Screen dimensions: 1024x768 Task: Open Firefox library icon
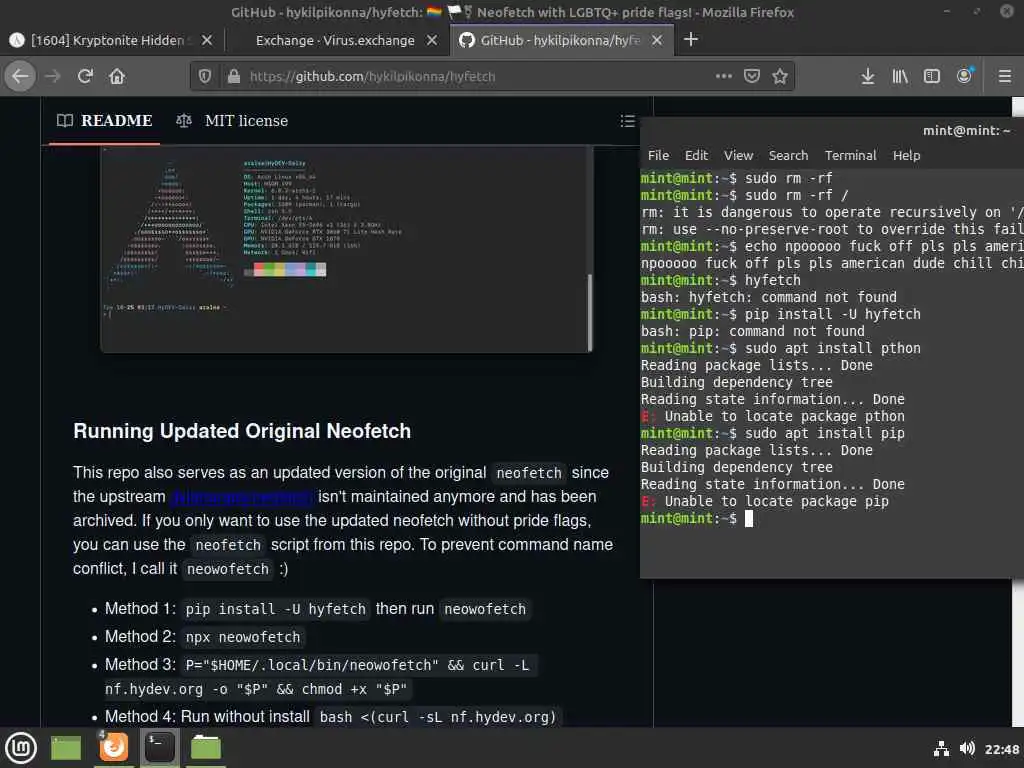coord(900,76)
